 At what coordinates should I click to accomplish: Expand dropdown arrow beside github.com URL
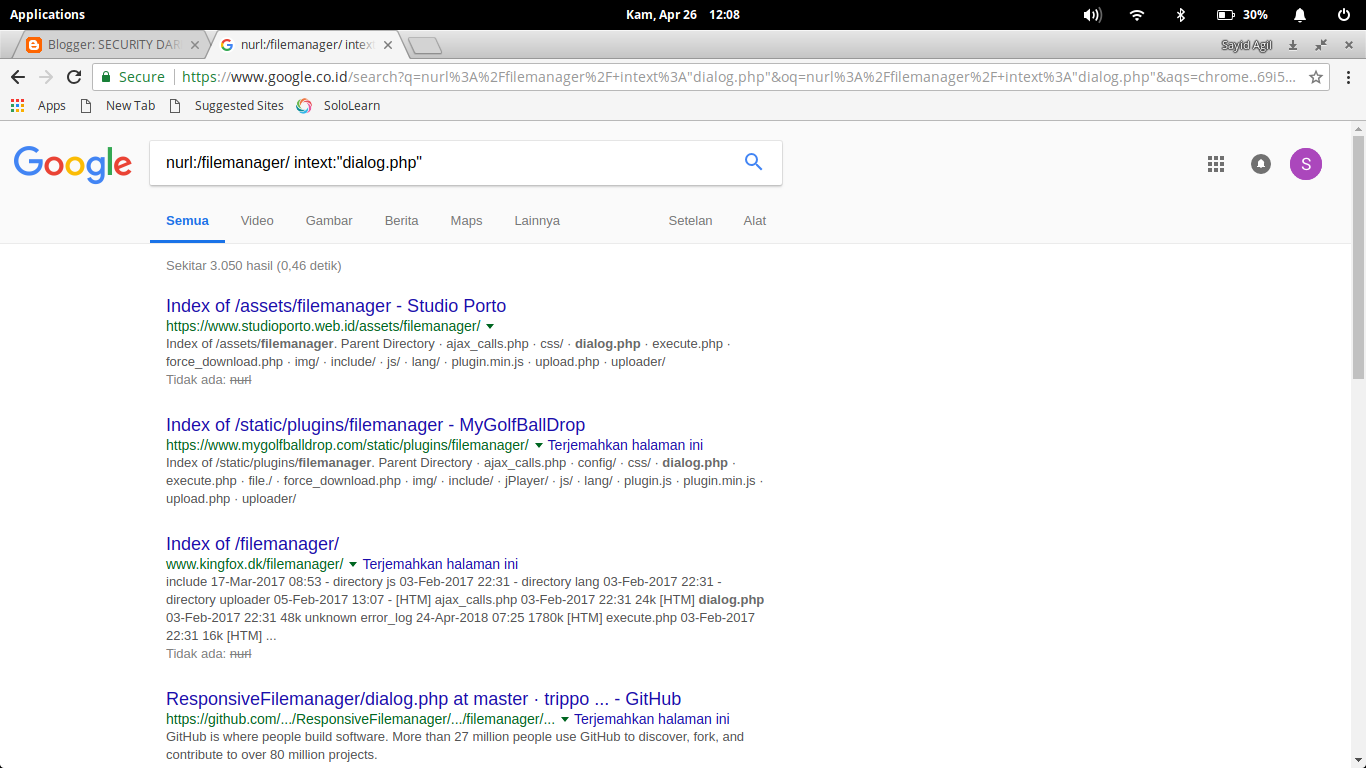[565, 719]
